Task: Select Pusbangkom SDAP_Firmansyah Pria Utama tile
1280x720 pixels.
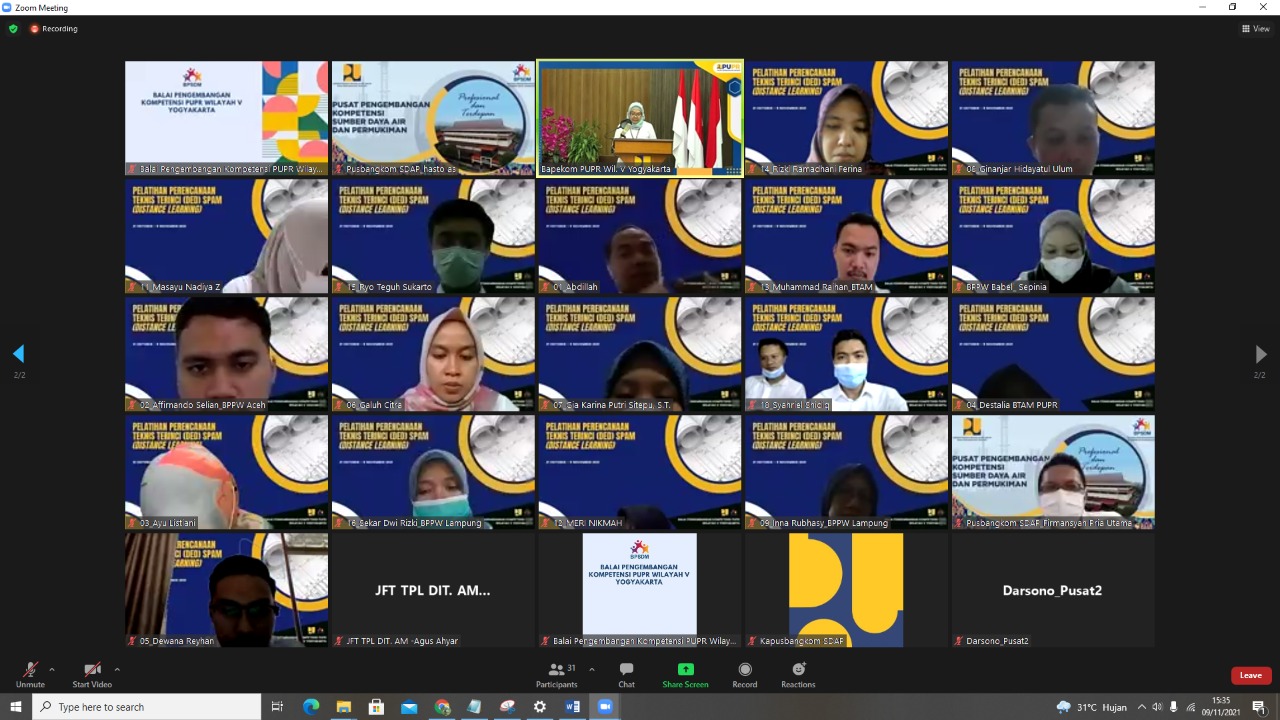Action: [1053, 472]
